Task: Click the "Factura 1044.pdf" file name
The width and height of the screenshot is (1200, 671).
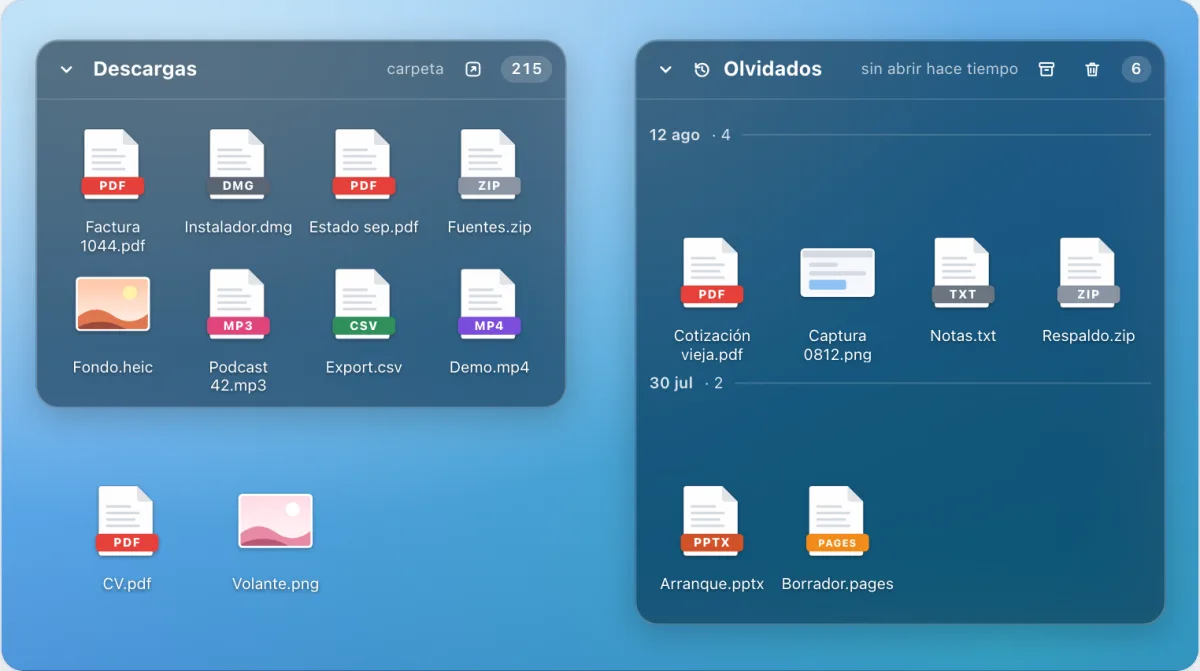Action: pyautogui.click(x=112, y=236)
